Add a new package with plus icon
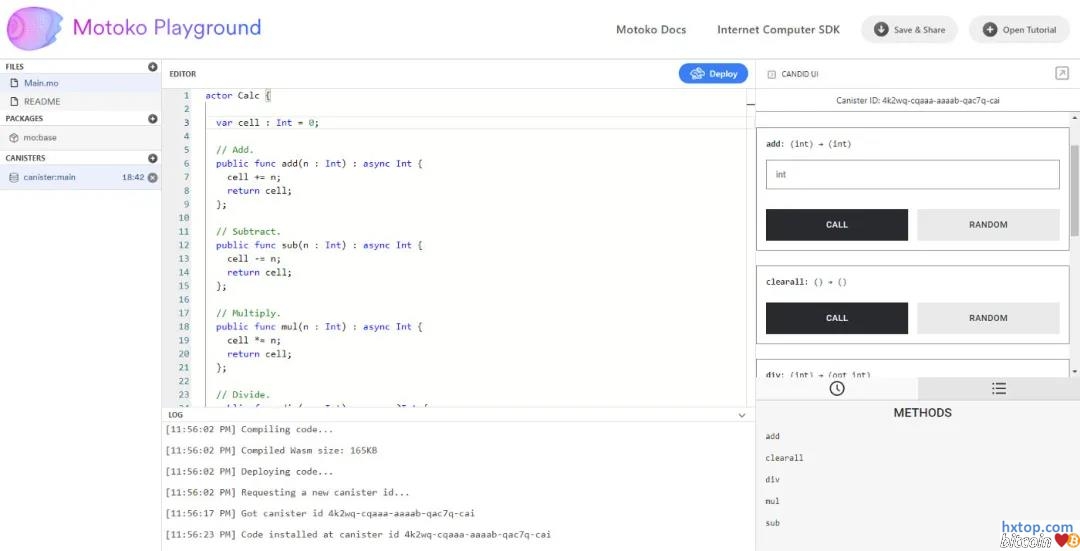The height and width of the screenshot is (551, 1080). pos(153,119)
